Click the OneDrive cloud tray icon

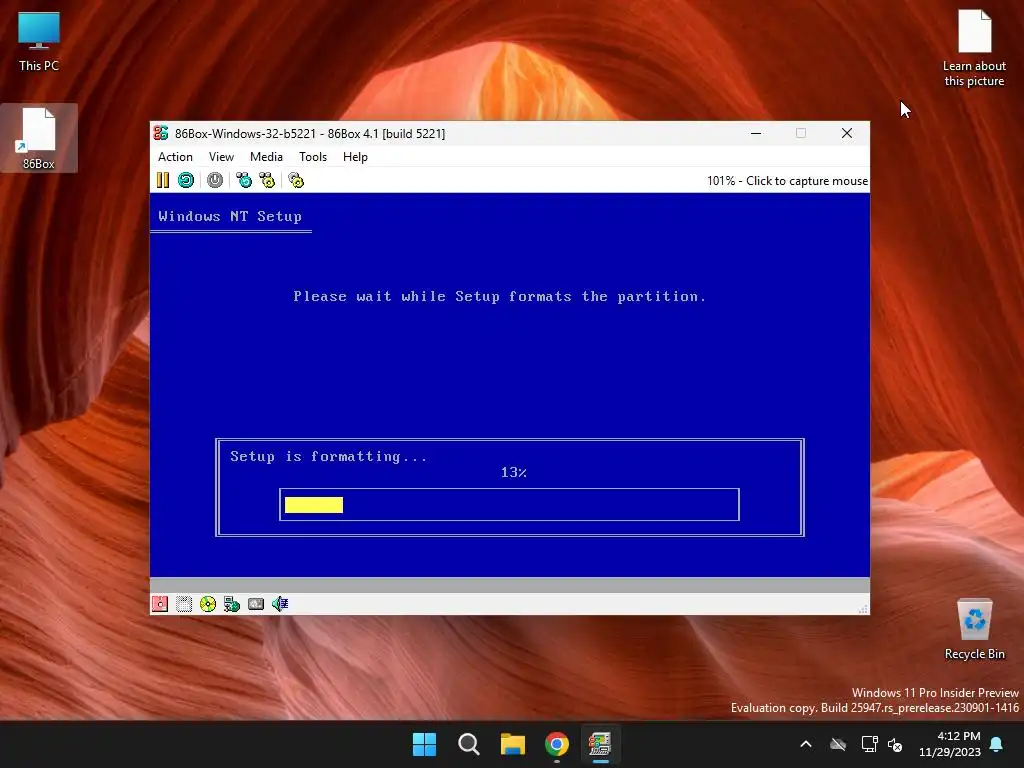click(x=838, y=744)
